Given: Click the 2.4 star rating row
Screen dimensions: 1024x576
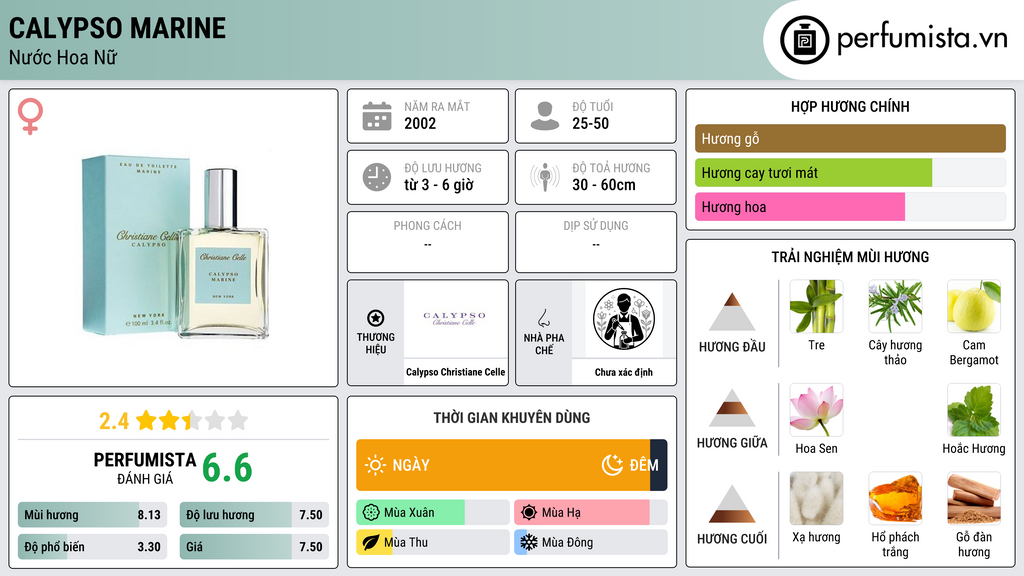Looking at the screenshot, I should 174,421.
